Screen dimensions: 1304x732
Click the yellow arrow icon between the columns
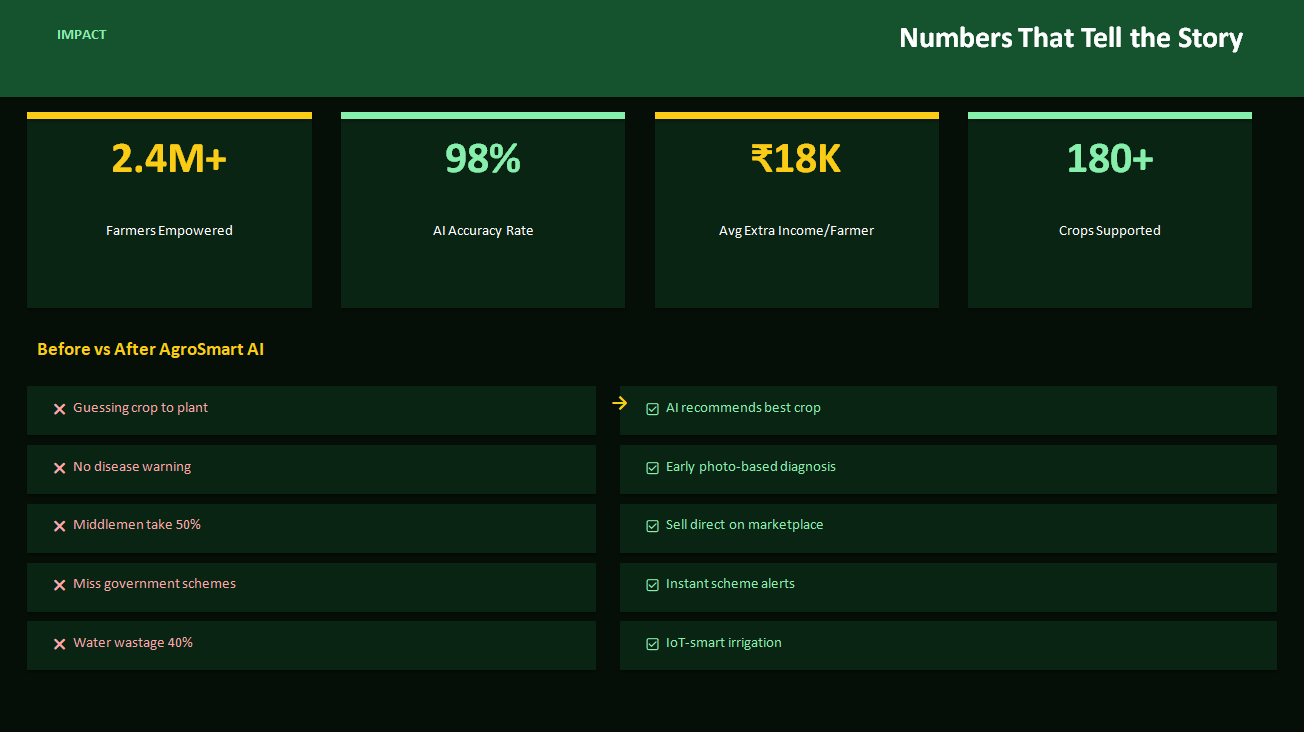pos(620,403)
